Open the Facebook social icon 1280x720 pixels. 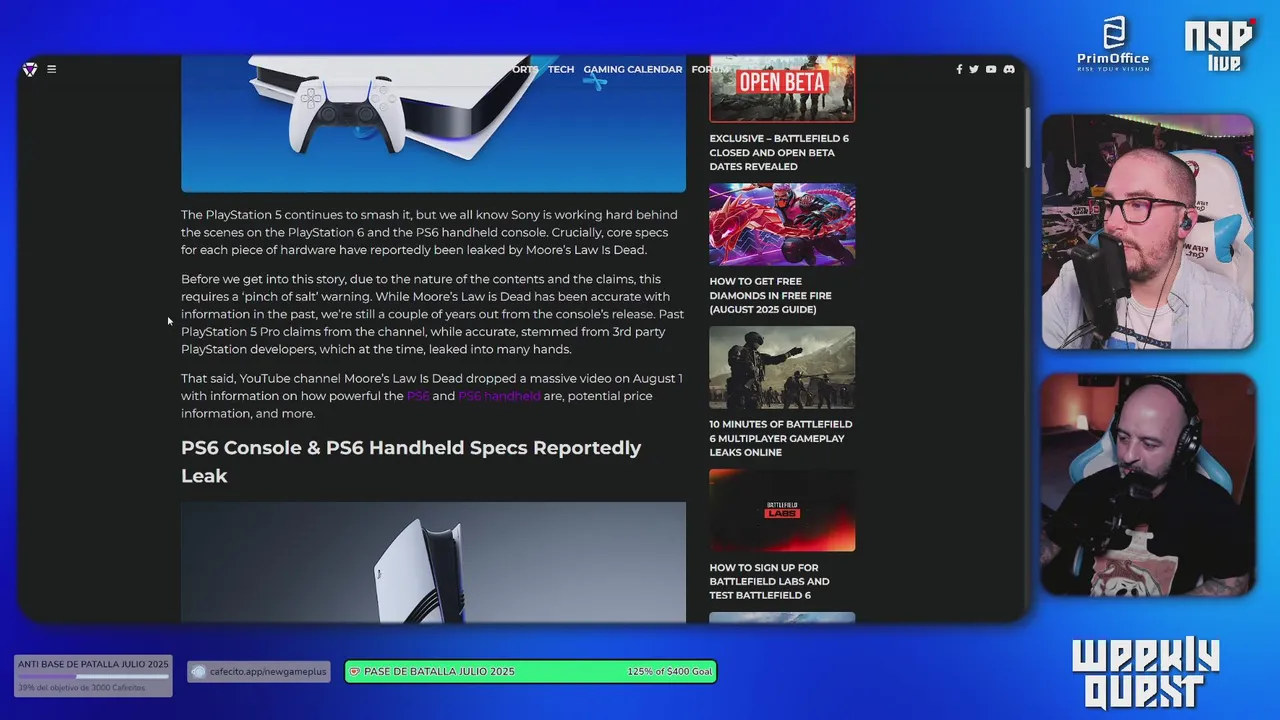[959, 69]
